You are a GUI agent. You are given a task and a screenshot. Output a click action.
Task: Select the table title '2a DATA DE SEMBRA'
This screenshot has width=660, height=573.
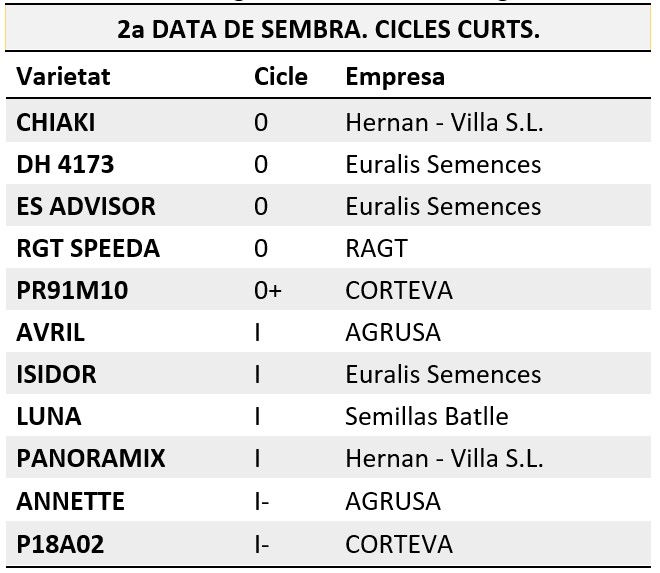tap(328, 29)
